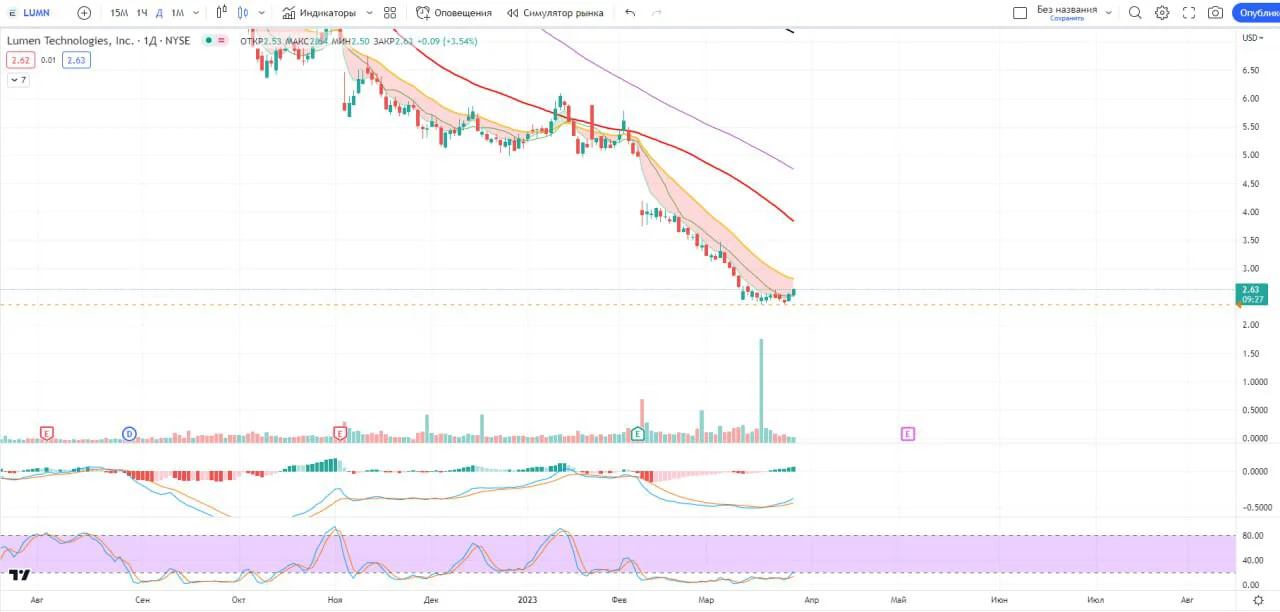Click the TradingView logo at bottom left
Screen dimensions: 1280x612
pos(19,576)
